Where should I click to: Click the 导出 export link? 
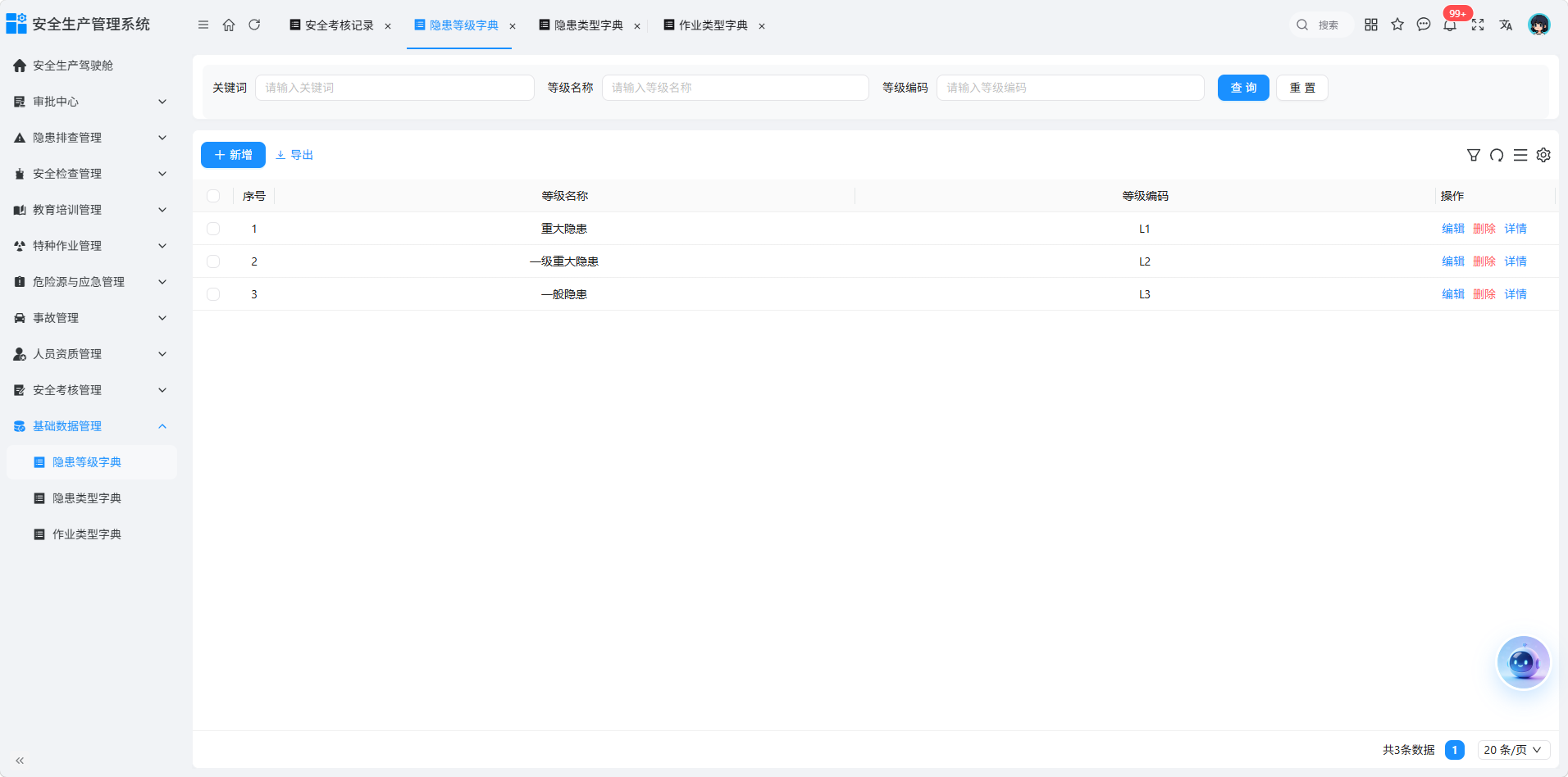tap(294, 155)
